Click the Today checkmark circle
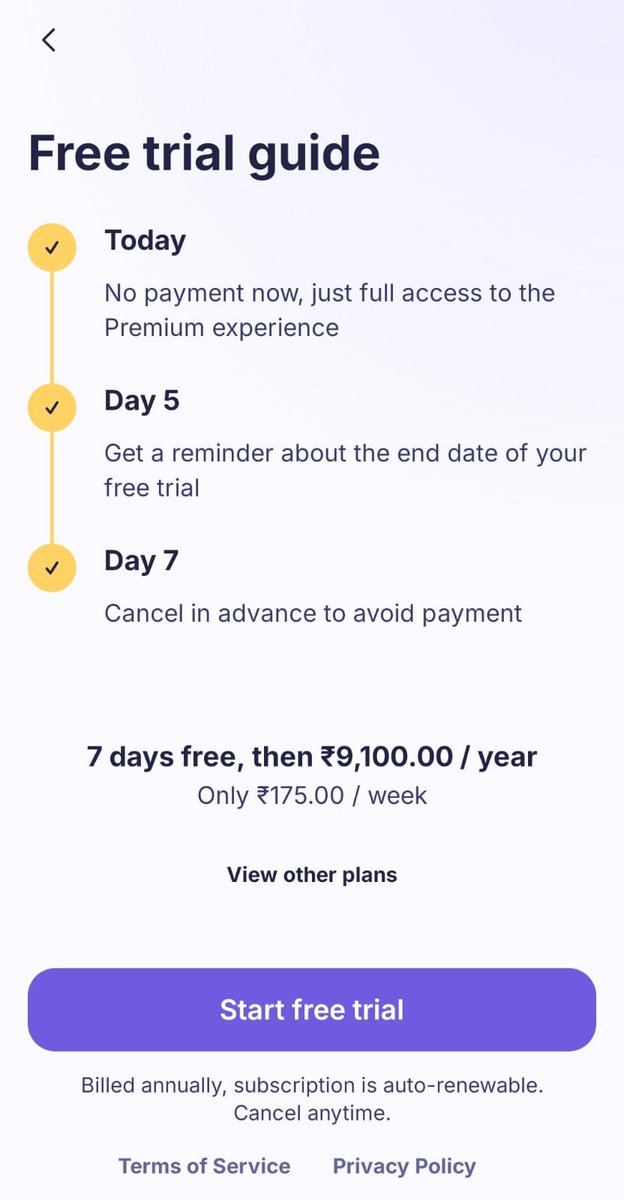The width and height of the screenshot is (624, 1200). pos(52,247)
